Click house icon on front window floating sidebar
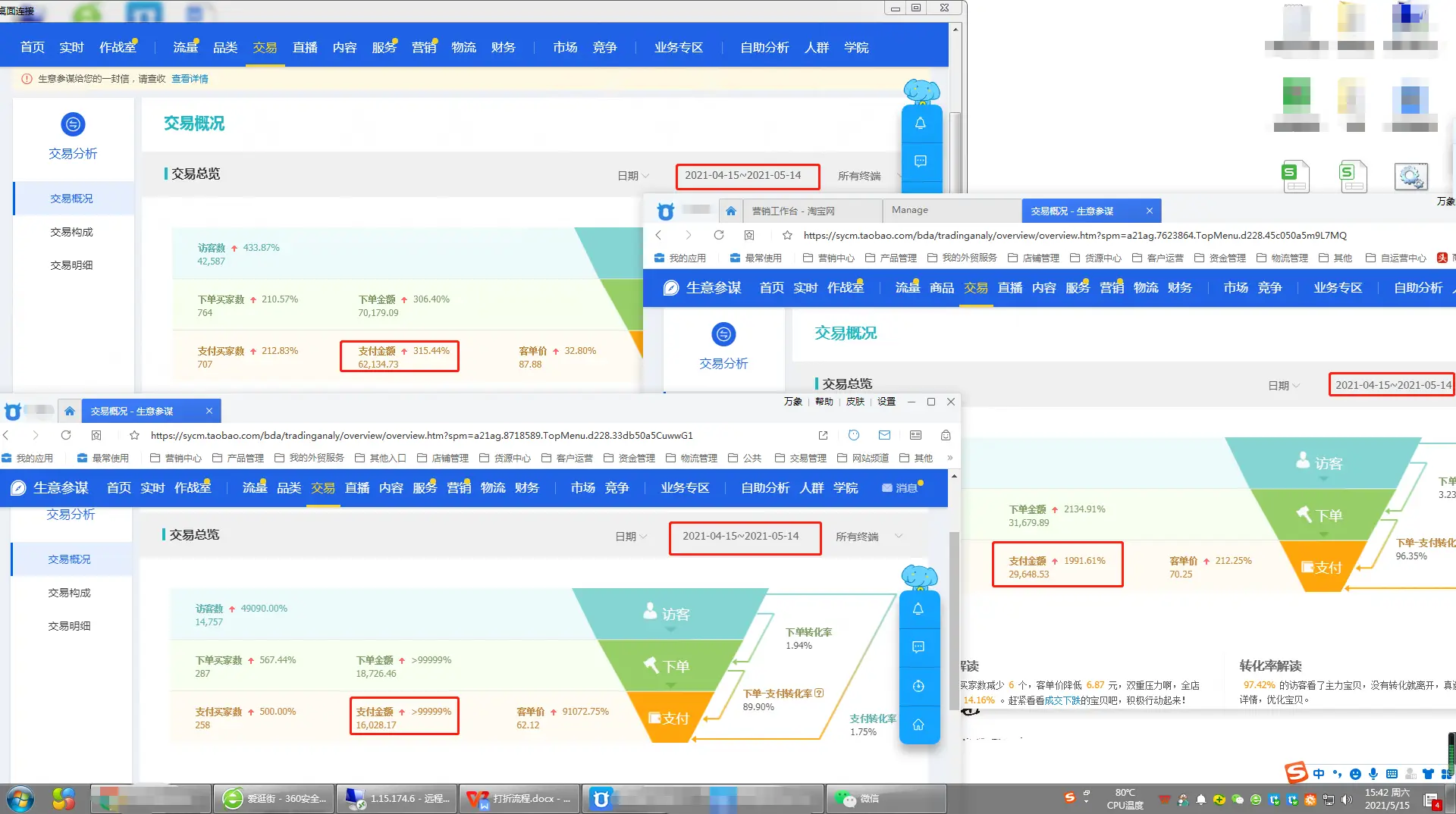Viewport: 1456px width, 814px height. [x=918, y=725]
